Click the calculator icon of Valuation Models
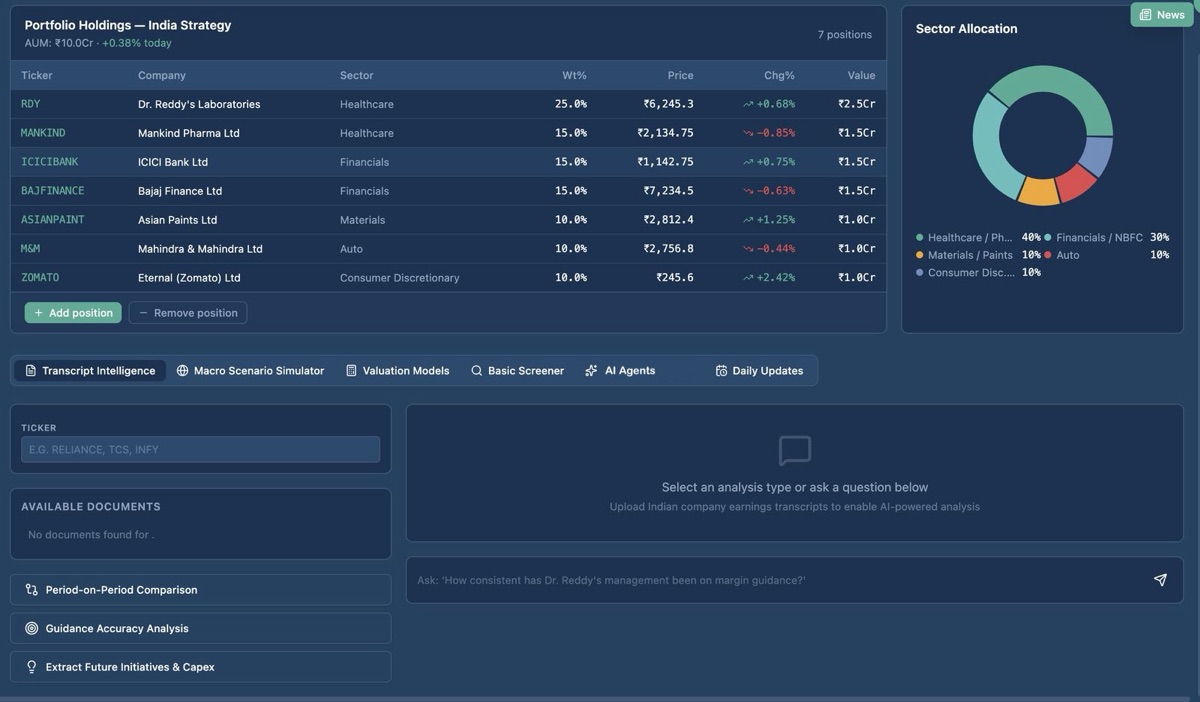The image size is (1200, 702). click(x=351, y=371)
